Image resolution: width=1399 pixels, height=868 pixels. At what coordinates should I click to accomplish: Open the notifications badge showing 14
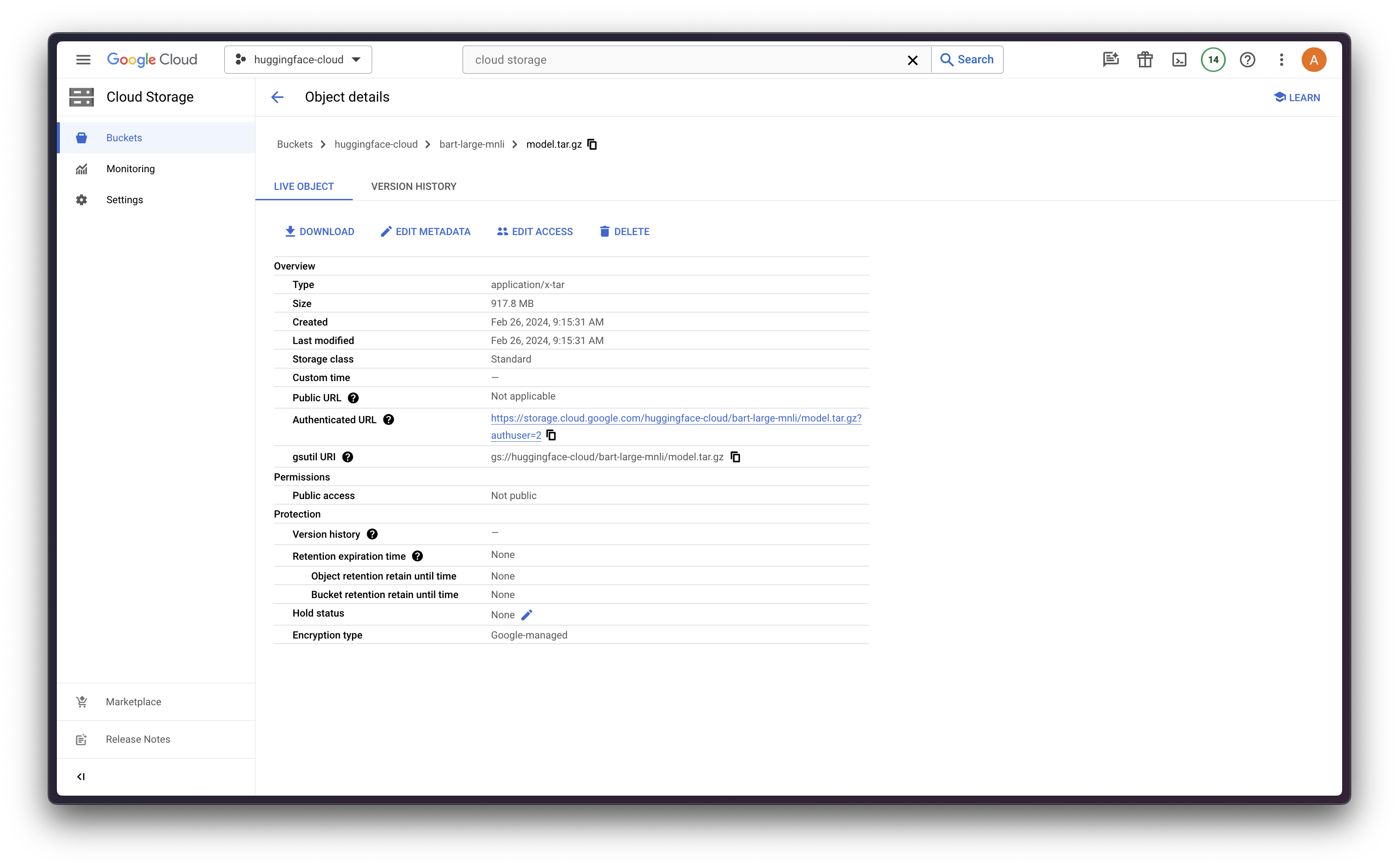pyautogui.click(x=1213, y=60)
